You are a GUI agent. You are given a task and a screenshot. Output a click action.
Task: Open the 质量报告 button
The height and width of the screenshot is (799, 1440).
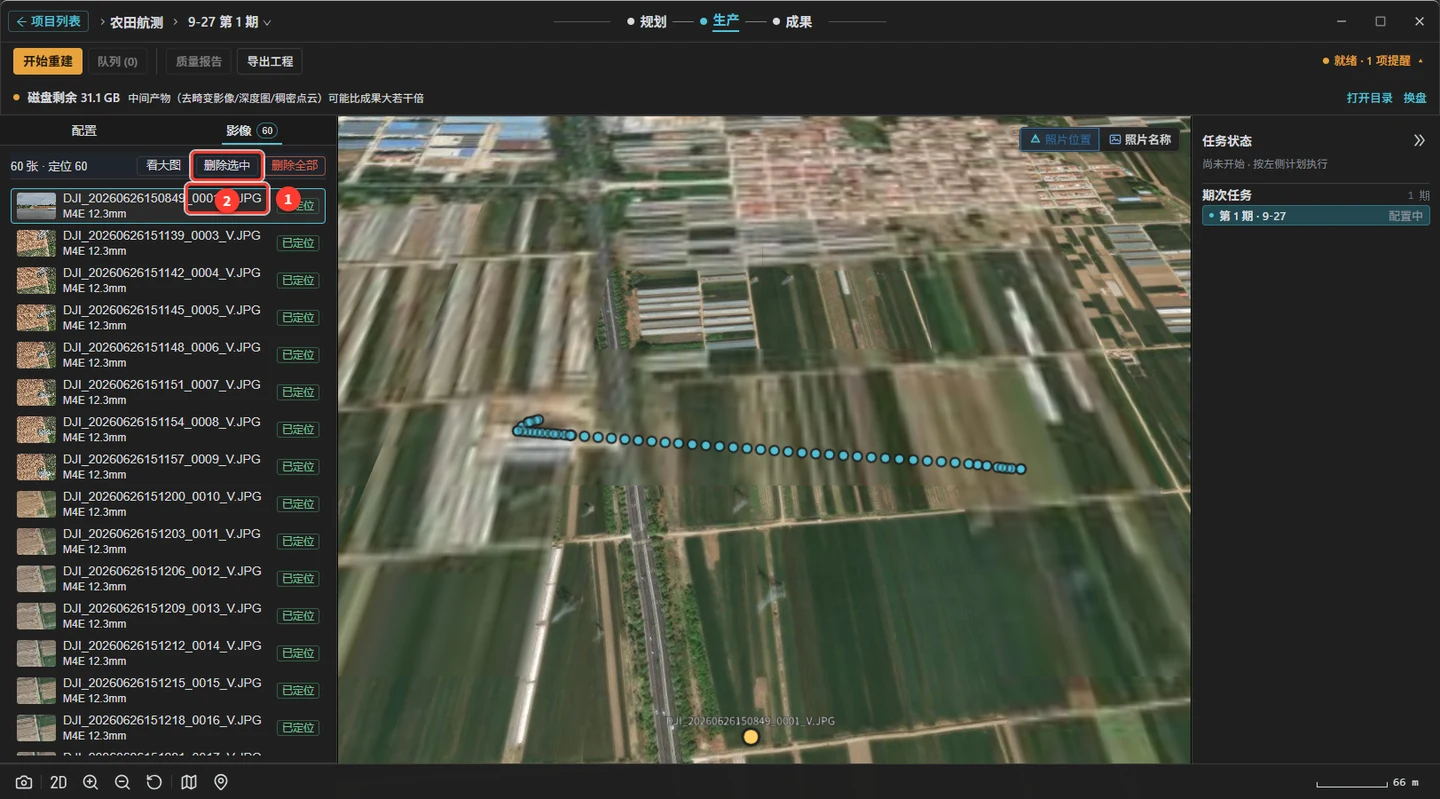(x=199, y=61)
